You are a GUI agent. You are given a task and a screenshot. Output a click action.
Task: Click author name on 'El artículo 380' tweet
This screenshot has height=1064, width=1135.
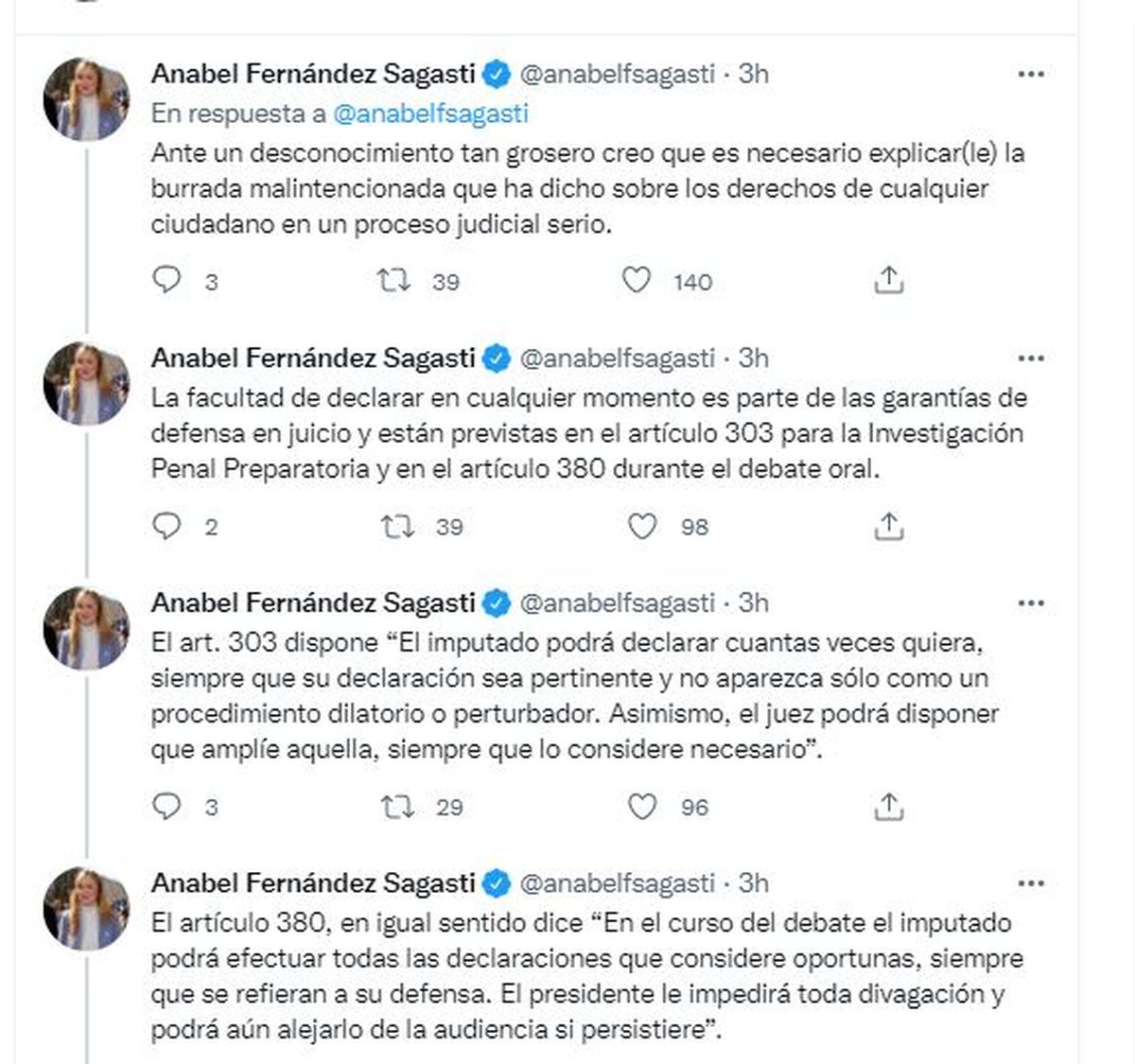(313, 883)
